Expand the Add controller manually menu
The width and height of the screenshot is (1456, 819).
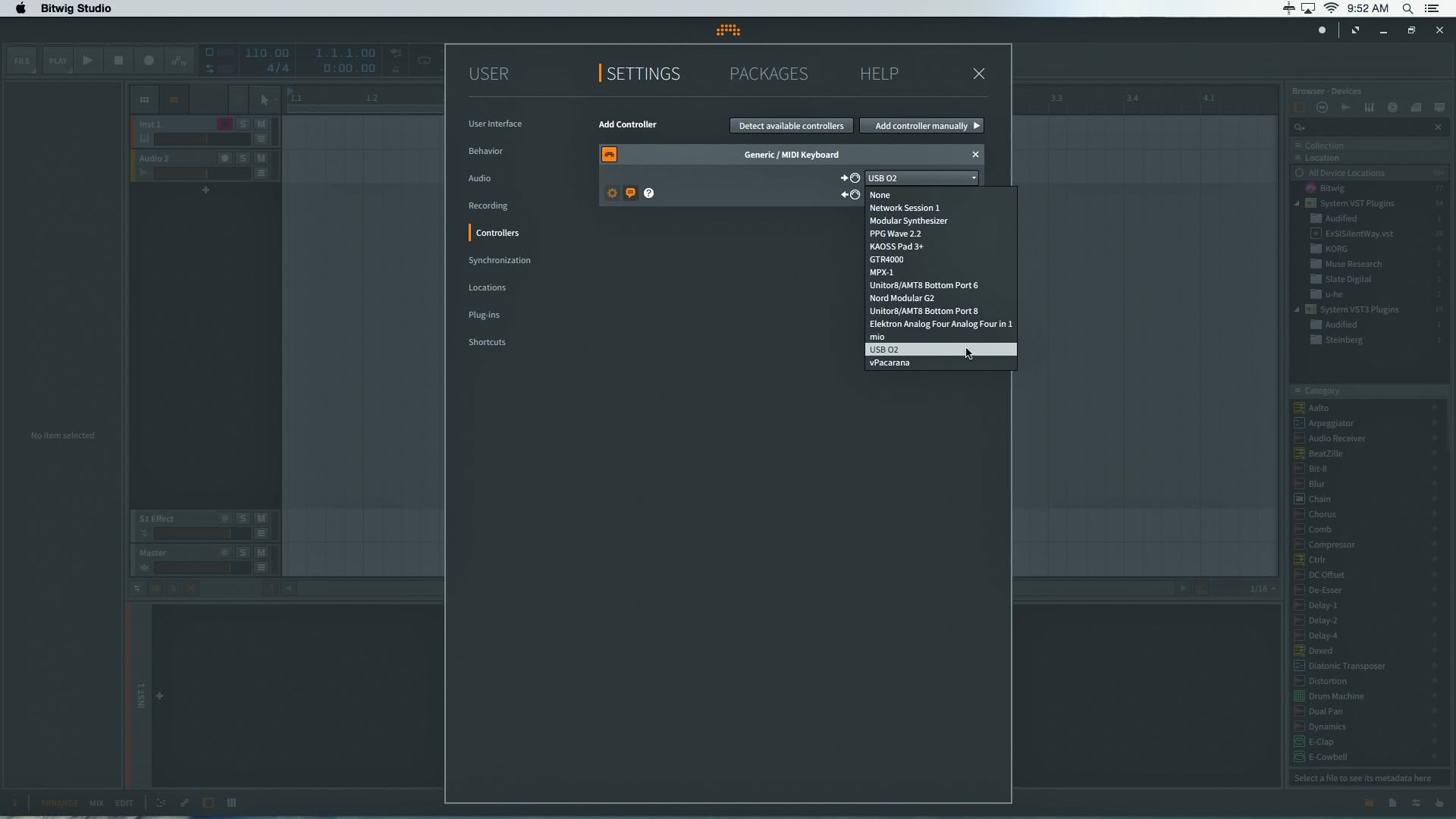coord(921,126)
